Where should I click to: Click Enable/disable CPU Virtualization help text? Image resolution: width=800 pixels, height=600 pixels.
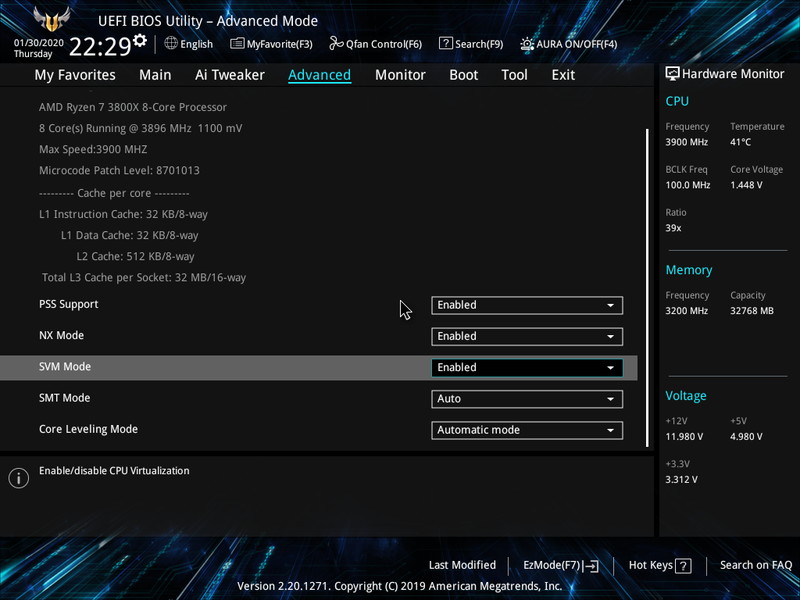(114, 470)
